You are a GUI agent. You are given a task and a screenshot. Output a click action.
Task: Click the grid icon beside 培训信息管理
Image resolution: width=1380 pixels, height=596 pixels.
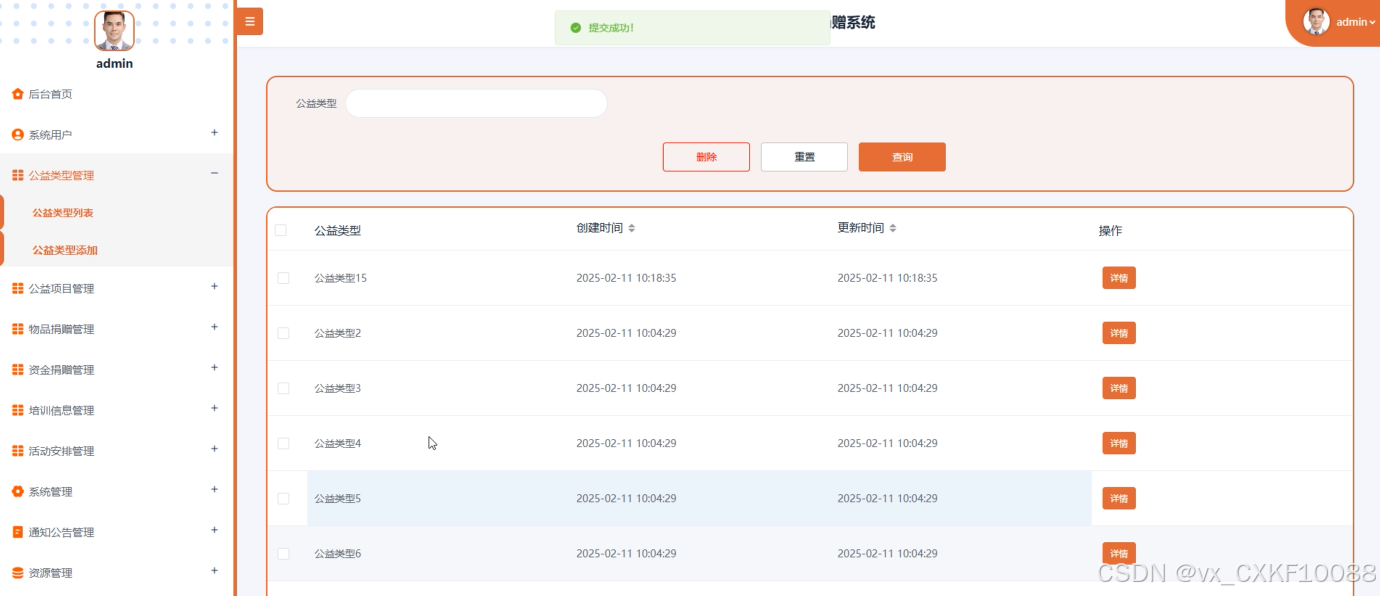point(17,410)
